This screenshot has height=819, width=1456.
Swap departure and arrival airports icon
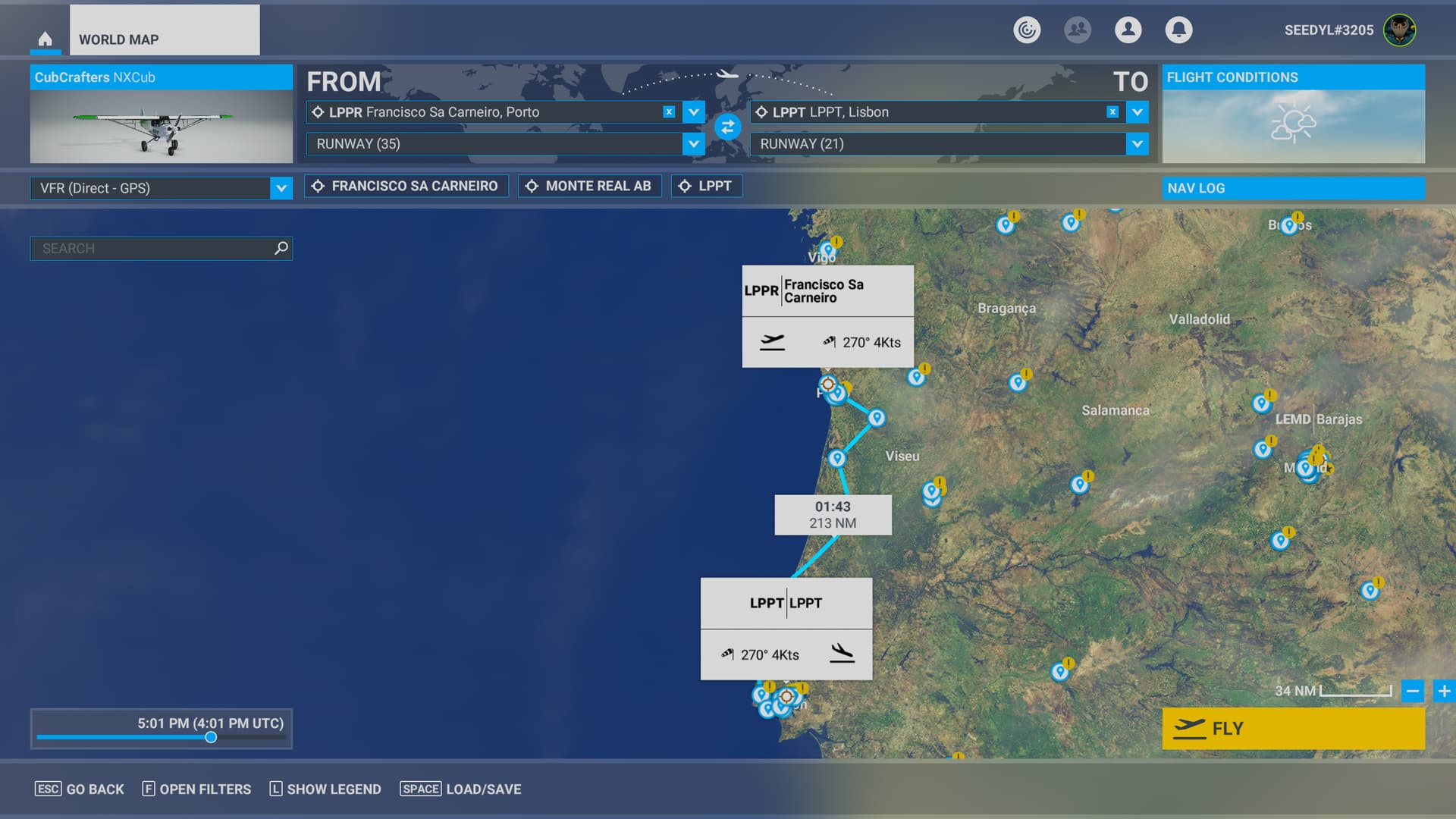coord(727,127)
